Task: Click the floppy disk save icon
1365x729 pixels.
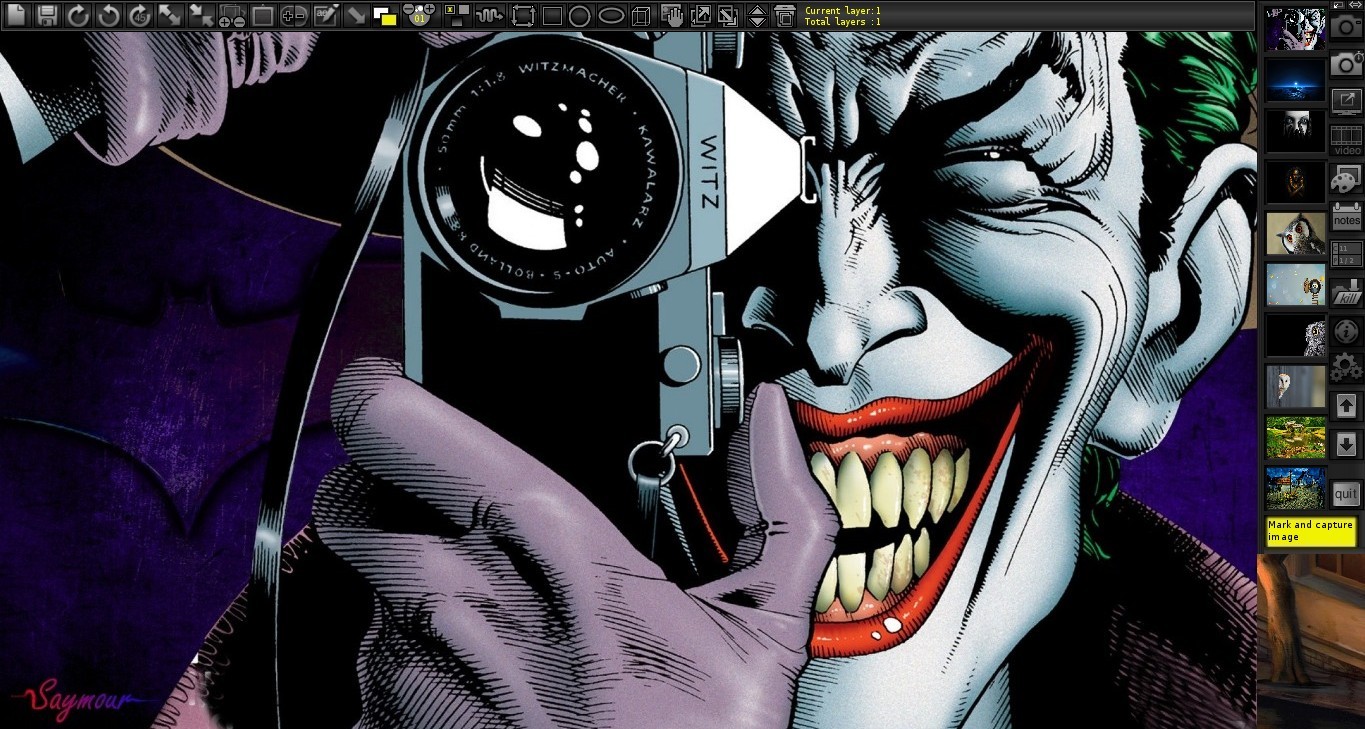Action: 46,15
